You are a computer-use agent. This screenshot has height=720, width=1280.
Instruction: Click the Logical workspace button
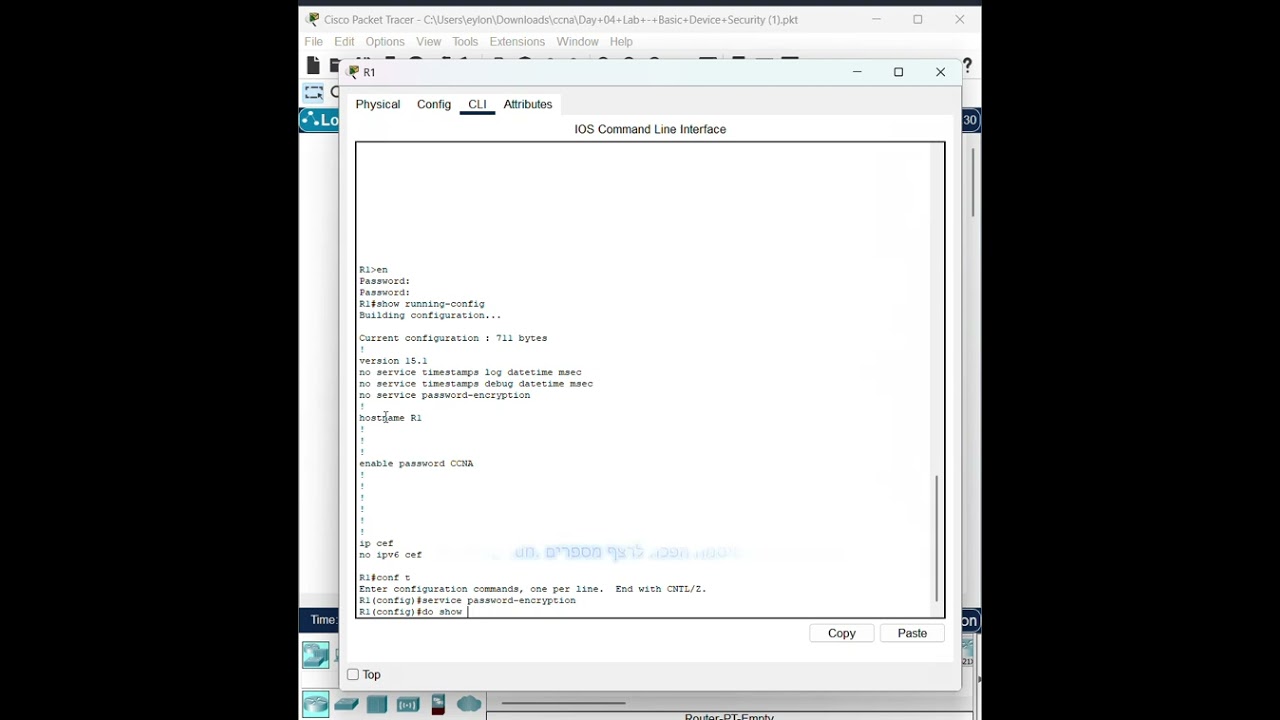[x=319, y=120]
